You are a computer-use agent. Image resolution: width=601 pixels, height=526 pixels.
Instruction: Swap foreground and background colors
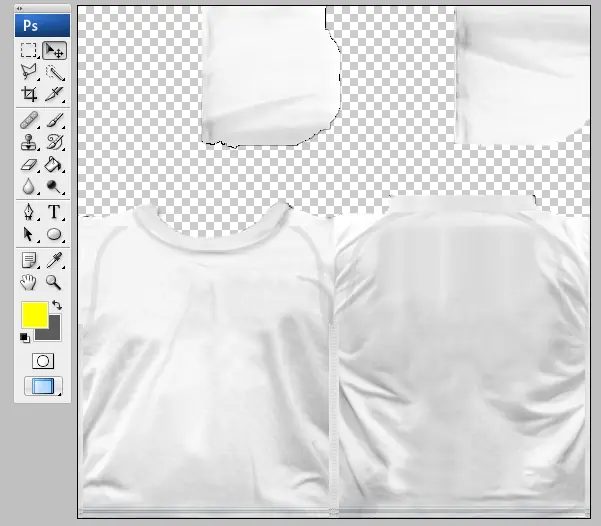(x=57, y=305)
